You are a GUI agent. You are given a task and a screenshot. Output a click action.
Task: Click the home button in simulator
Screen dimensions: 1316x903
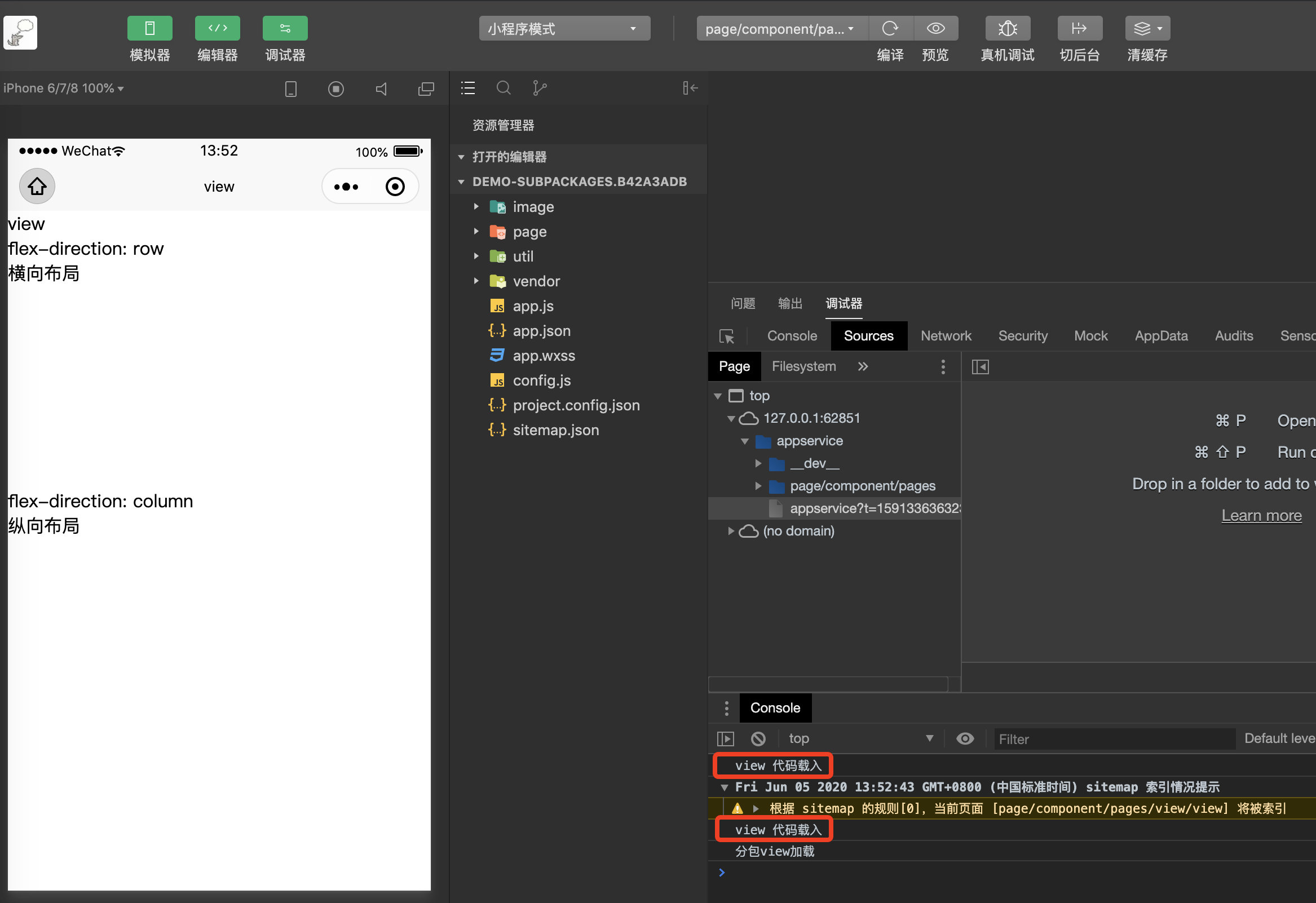tap(37, 186)
